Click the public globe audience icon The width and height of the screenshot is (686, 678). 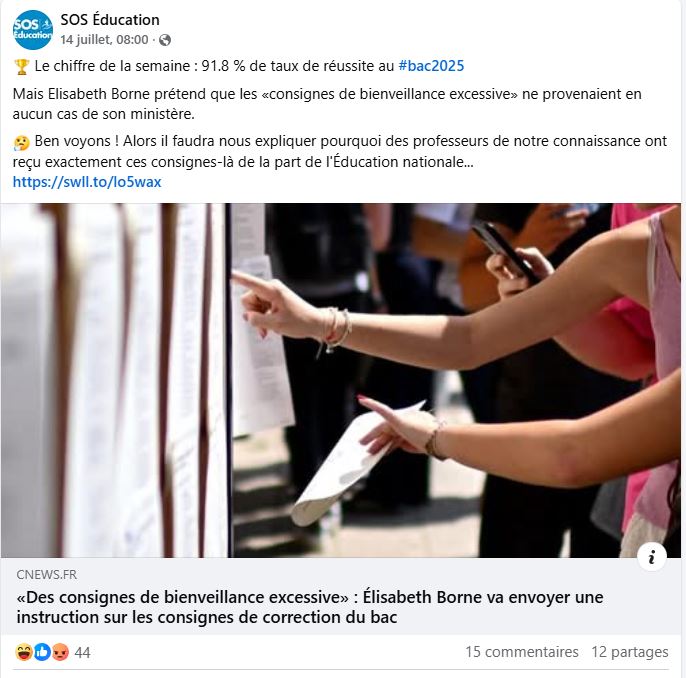(x=165, y=40)
